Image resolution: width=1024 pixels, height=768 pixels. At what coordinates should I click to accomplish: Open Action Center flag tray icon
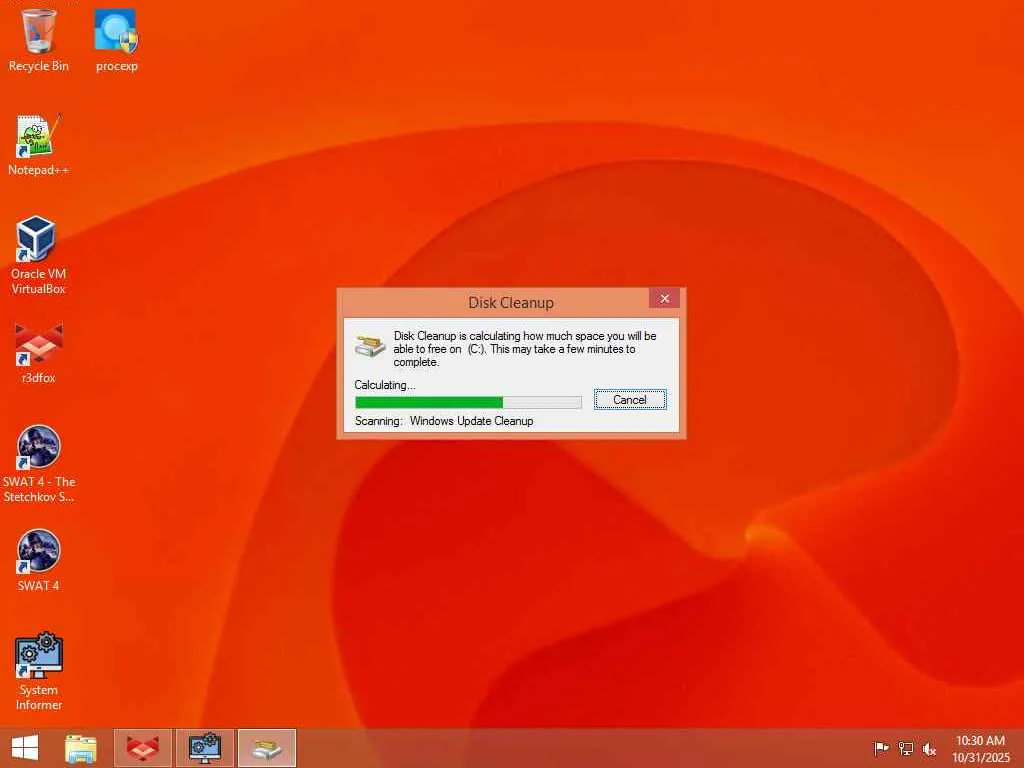pos(881,748)
